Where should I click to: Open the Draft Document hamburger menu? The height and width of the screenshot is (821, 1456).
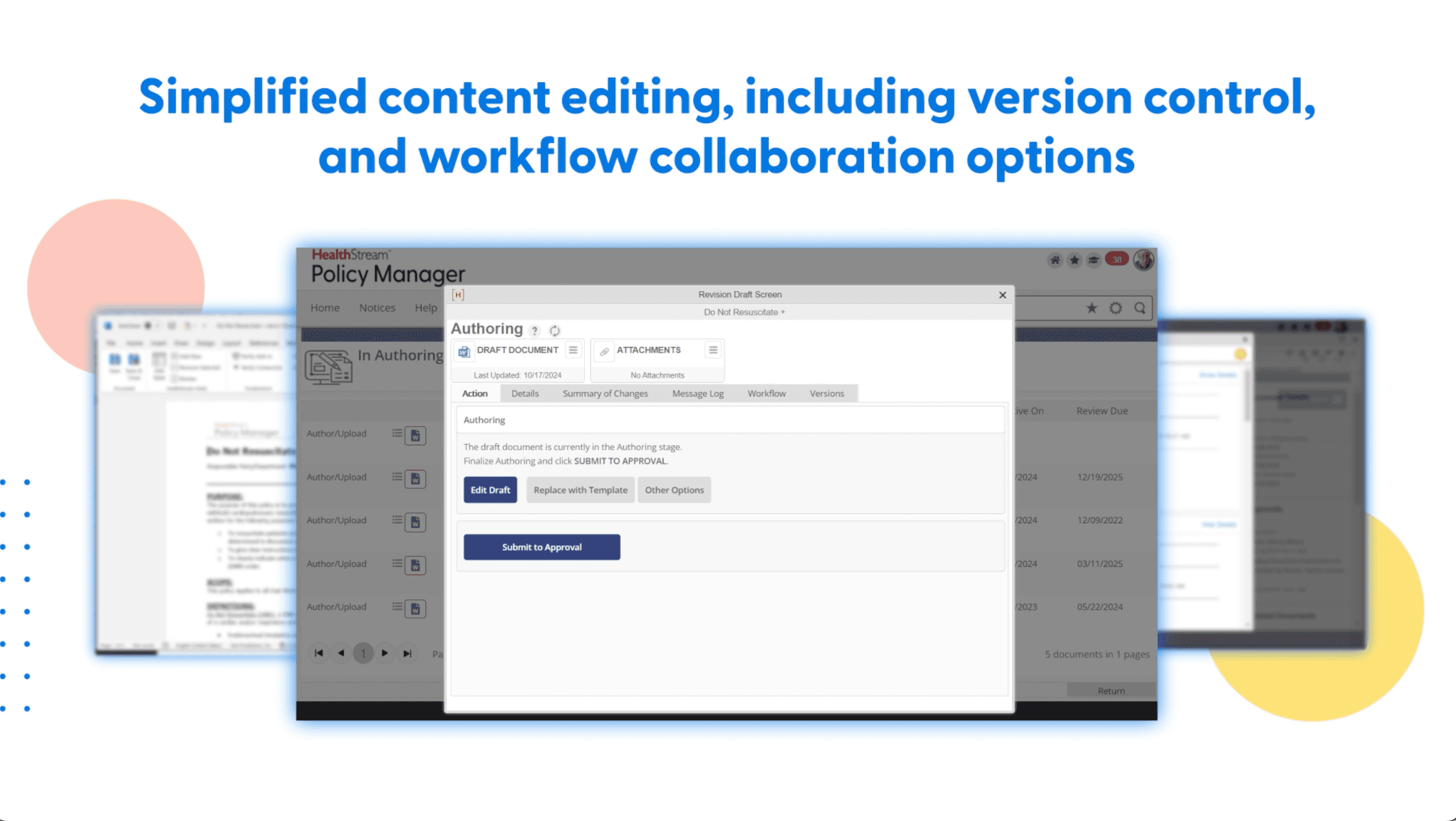[573, 350]
